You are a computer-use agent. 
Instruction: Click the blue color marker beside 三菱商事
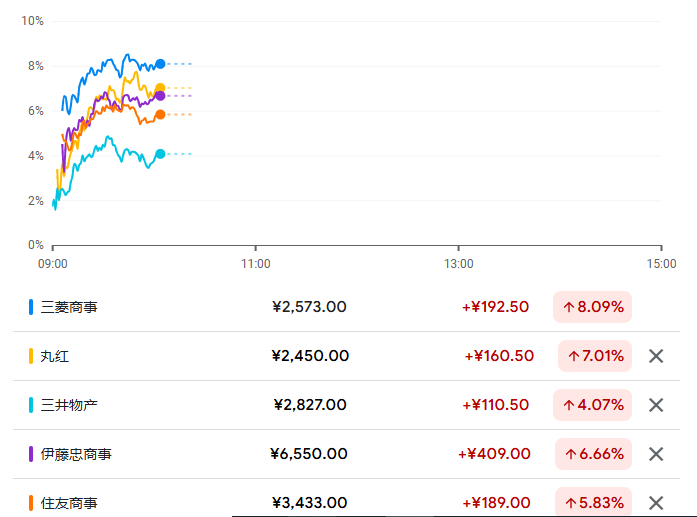click(31, 307)
